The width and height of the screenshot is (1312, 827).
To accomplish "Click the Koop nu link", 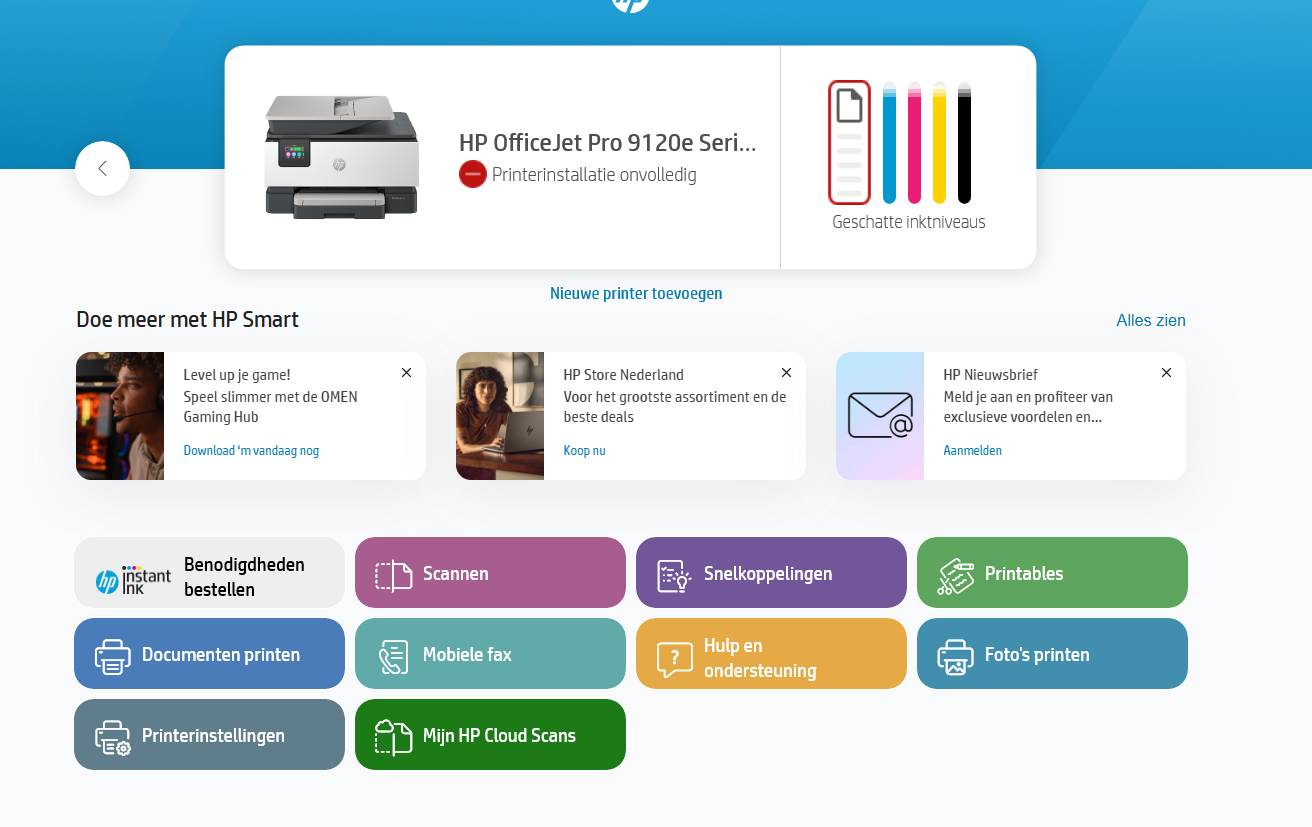I will [584, 451].
